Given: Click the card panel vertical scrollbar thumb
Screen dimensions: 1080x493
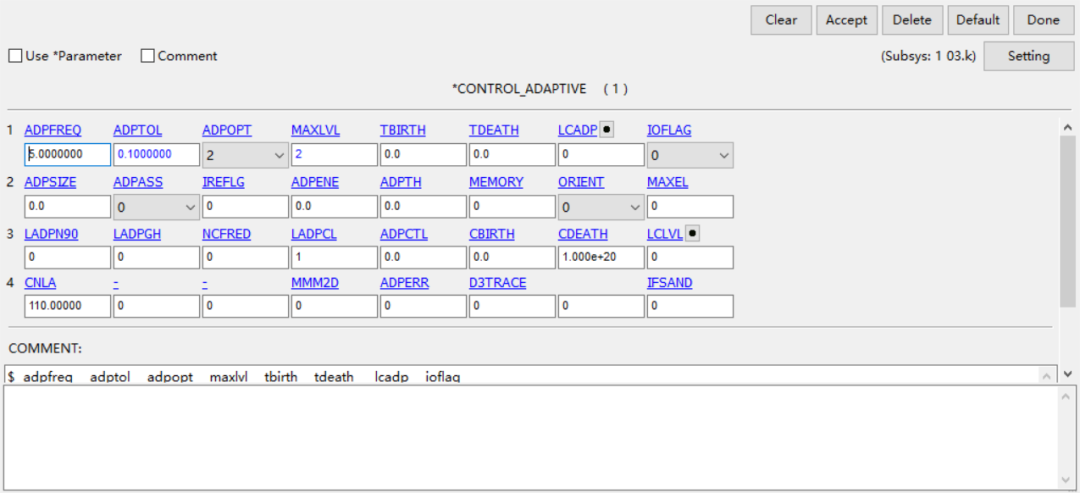Looking at the screenshot, I should pyautogui.click(x=1068, y=222).
